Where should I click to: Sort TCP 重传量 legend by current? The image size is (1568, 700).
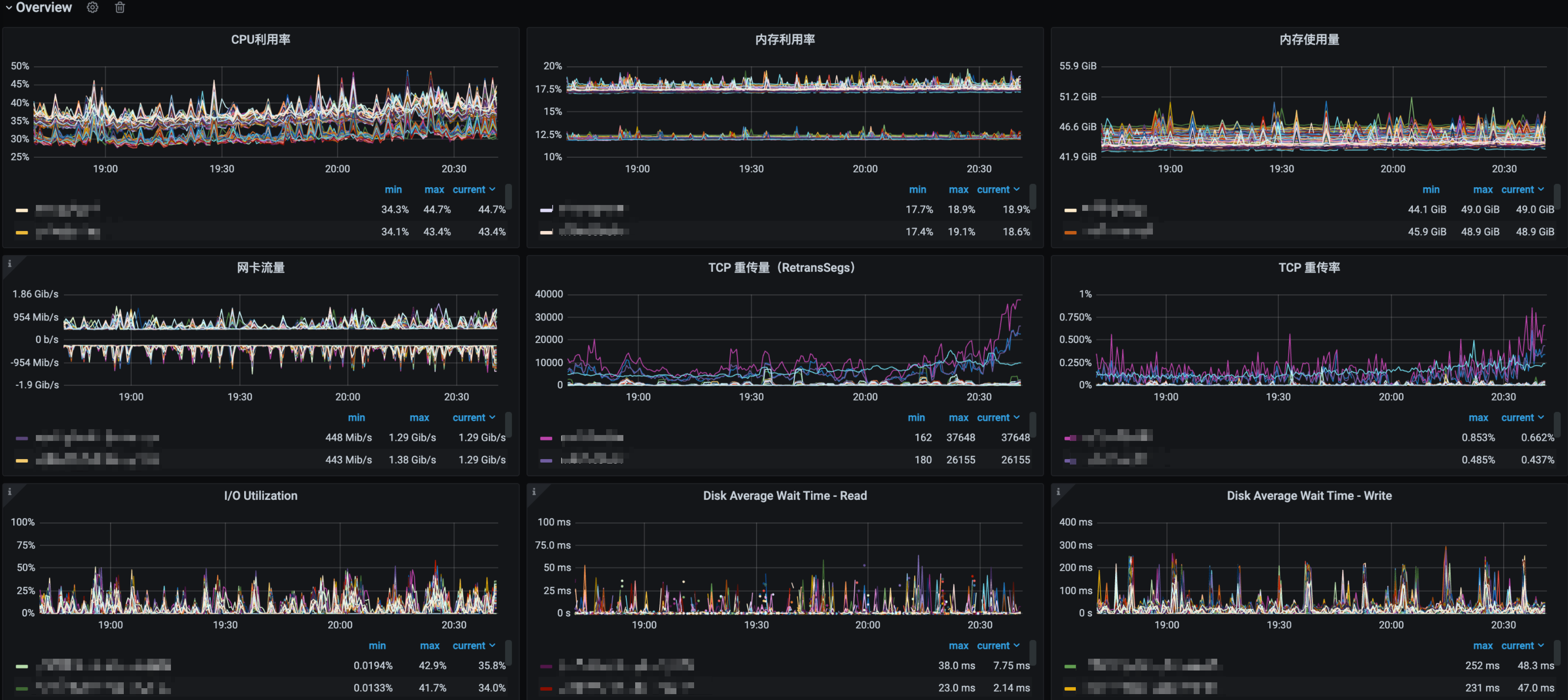(x=998, y=417)
